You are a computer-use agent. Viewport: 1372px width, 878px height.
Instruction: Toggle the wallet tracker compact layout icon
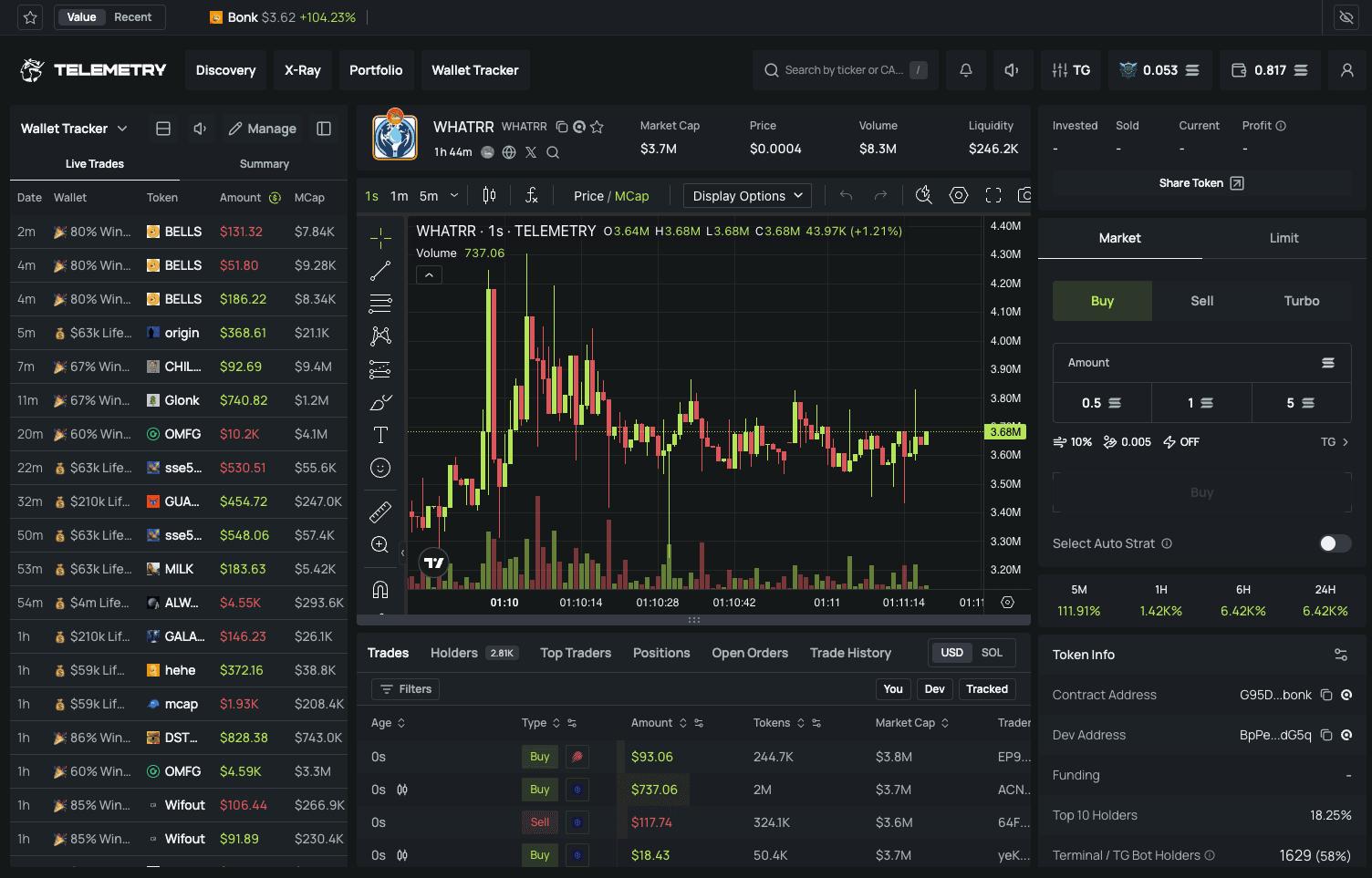tap(163, 129)
